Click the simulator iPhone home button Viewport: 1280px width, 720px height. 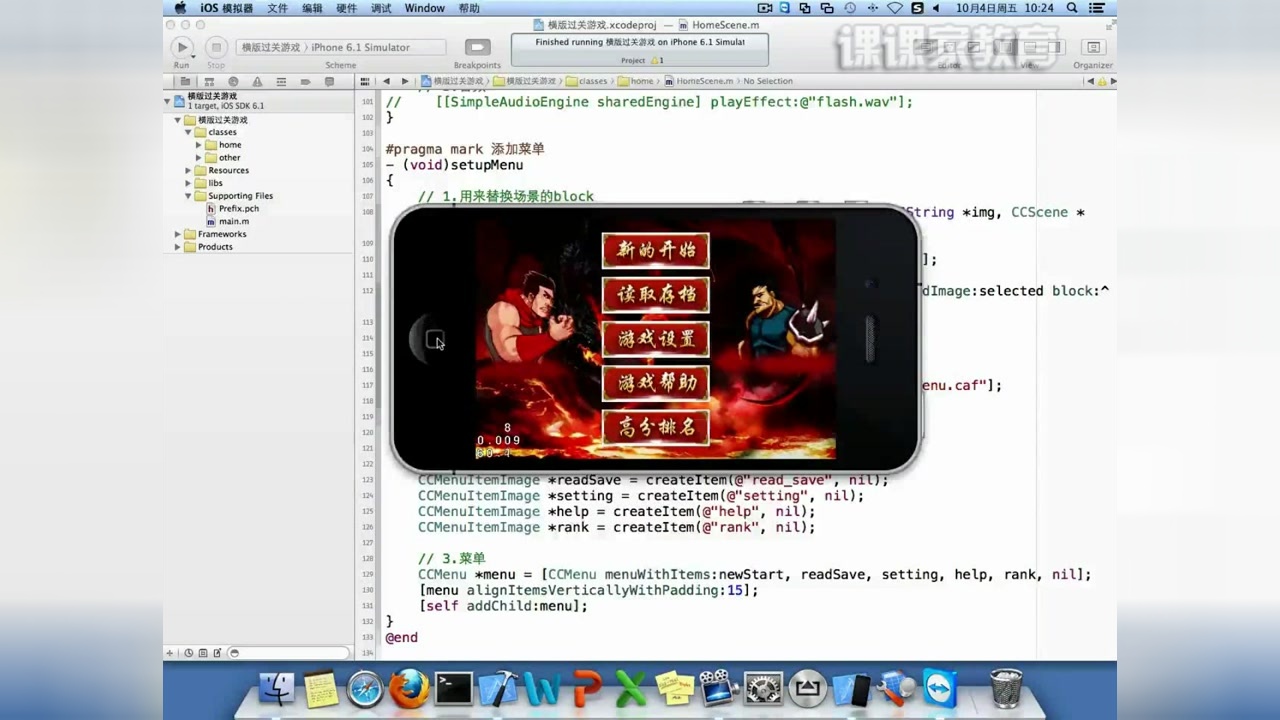click(x=434, y=340)
